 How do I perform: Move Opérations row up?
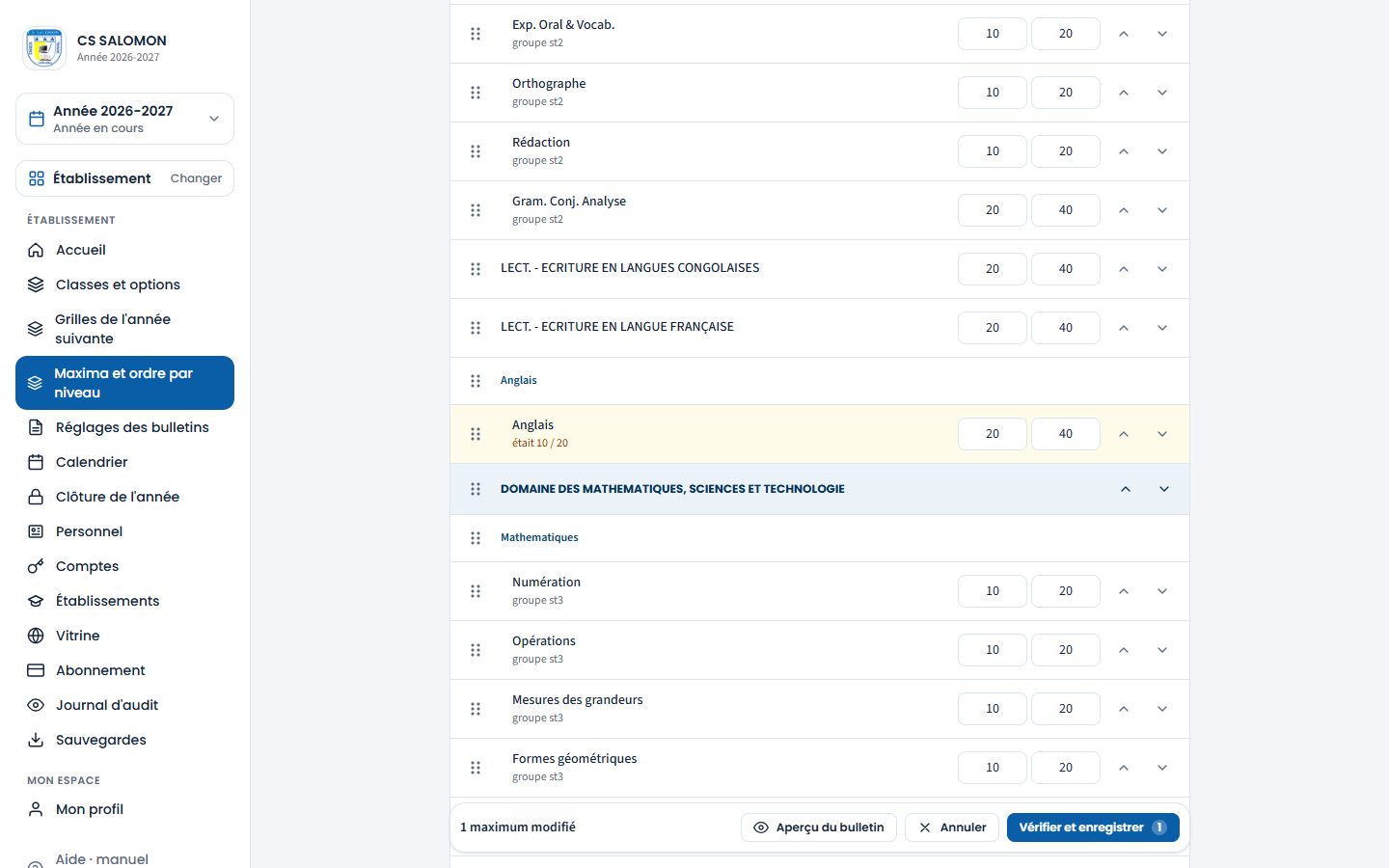point(1124,650)
